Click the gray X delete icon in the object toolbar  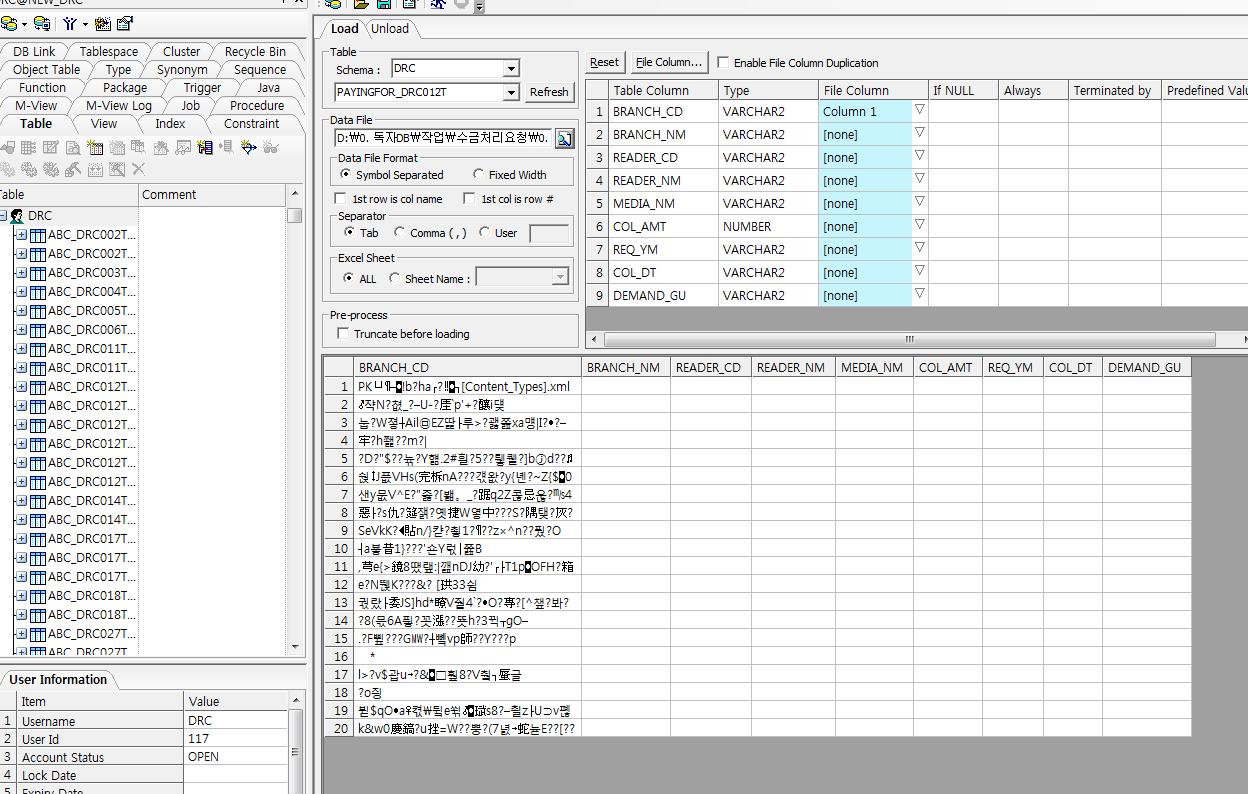[x=139, y=170]
